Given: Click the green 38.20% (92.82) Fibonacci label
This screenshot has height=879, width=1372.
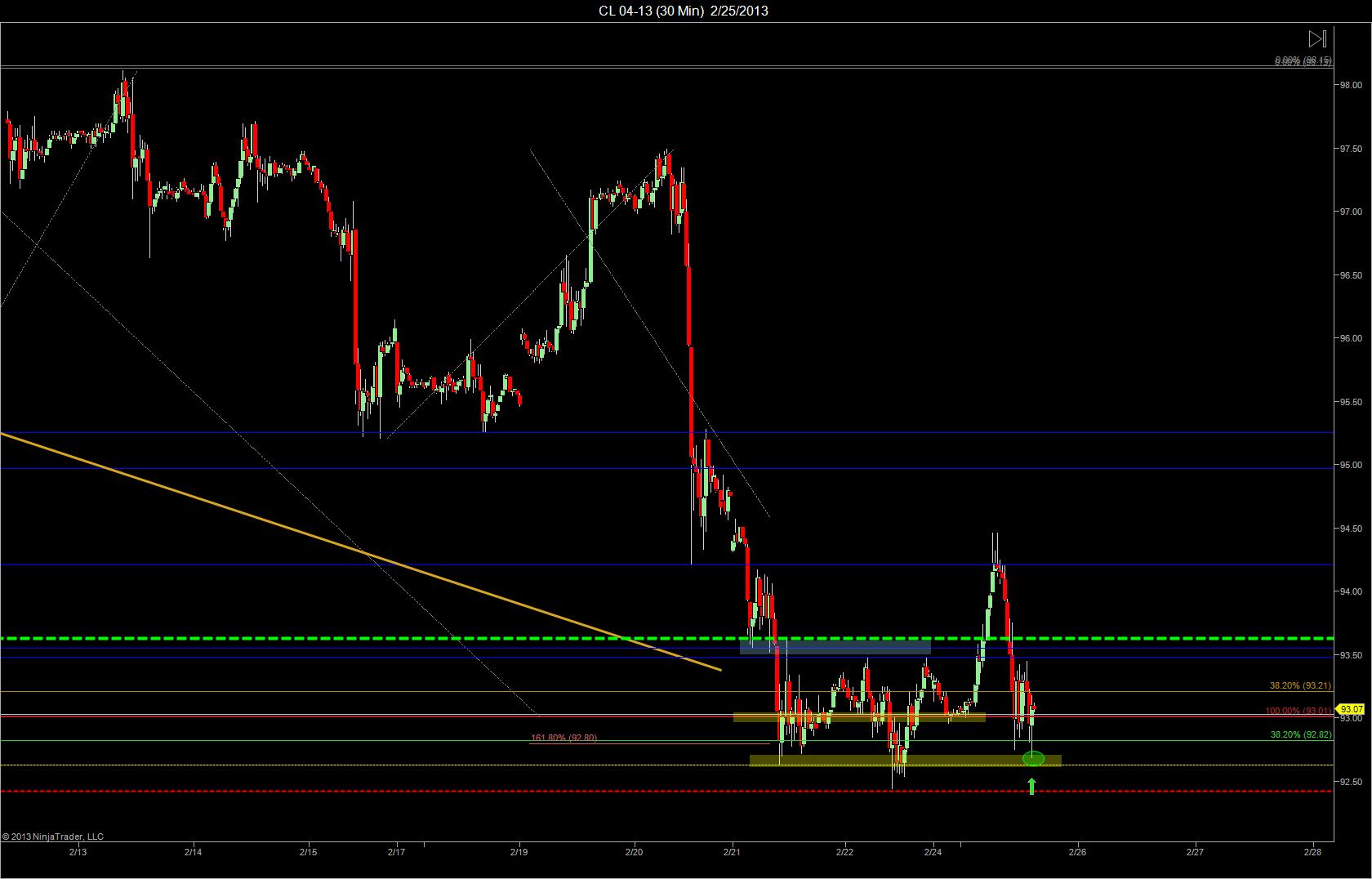Looking at the screenshot, I should pyautogui.click(x=1301, y=734).
